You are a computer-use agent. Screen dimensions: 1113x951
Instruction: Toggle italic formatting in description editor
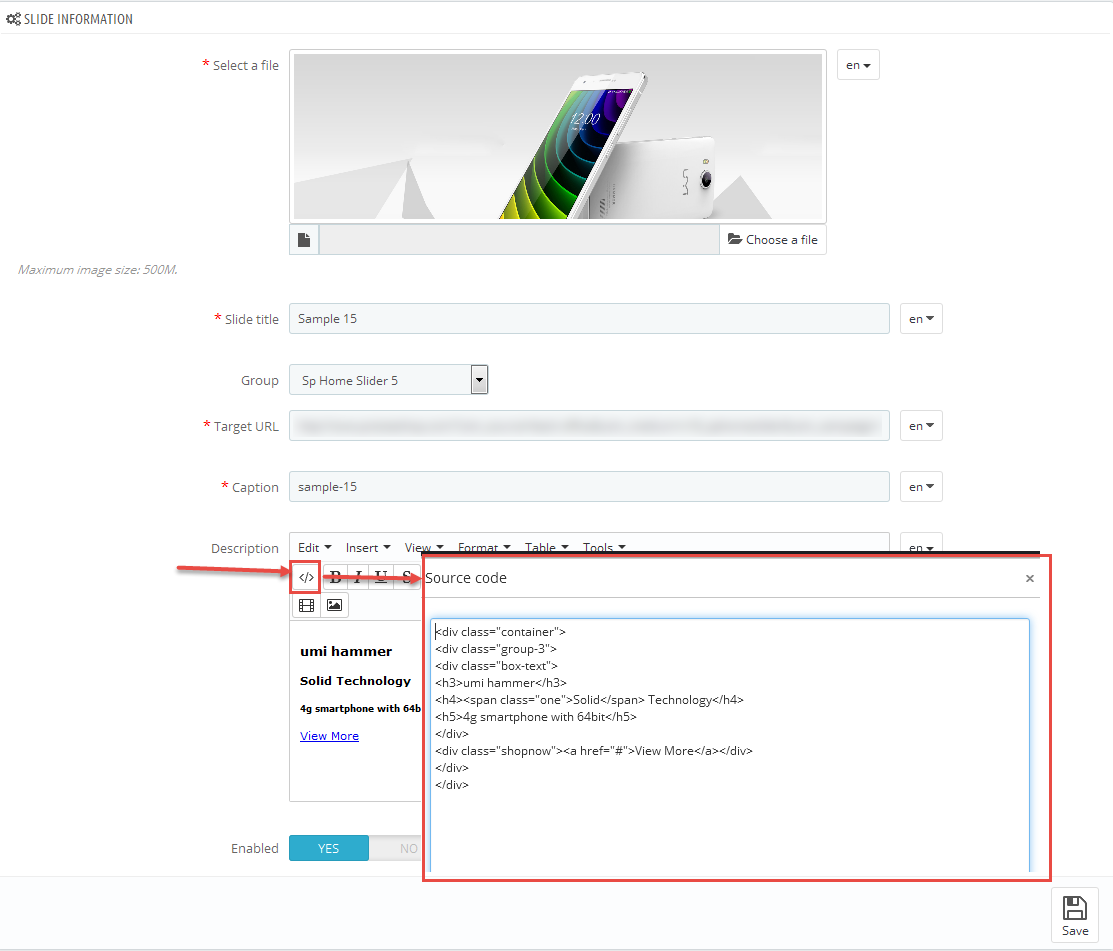[358, 577]
